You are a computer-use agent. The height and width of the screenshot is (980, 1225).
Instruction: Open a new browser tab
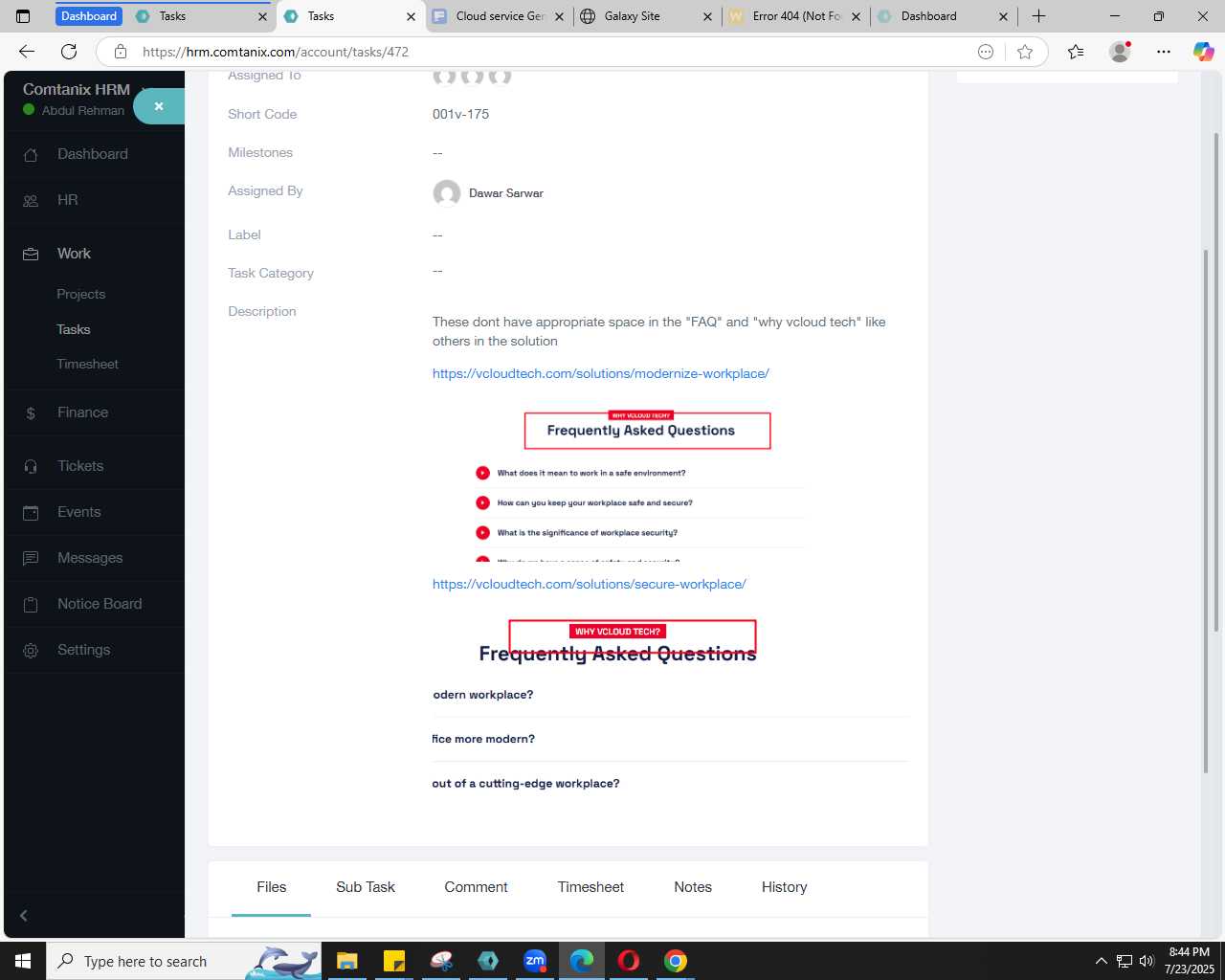point(1038,16)
